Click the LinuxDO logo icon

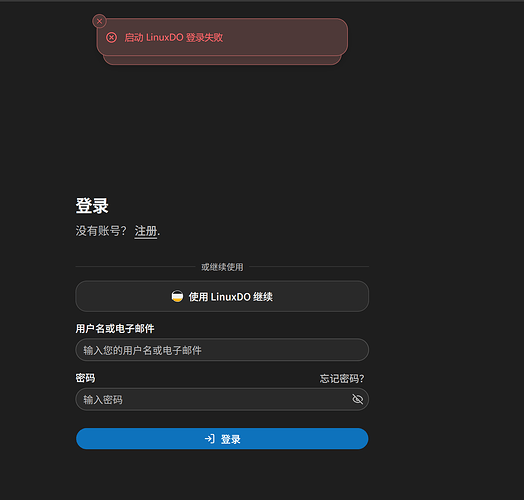tap(177, 296)
